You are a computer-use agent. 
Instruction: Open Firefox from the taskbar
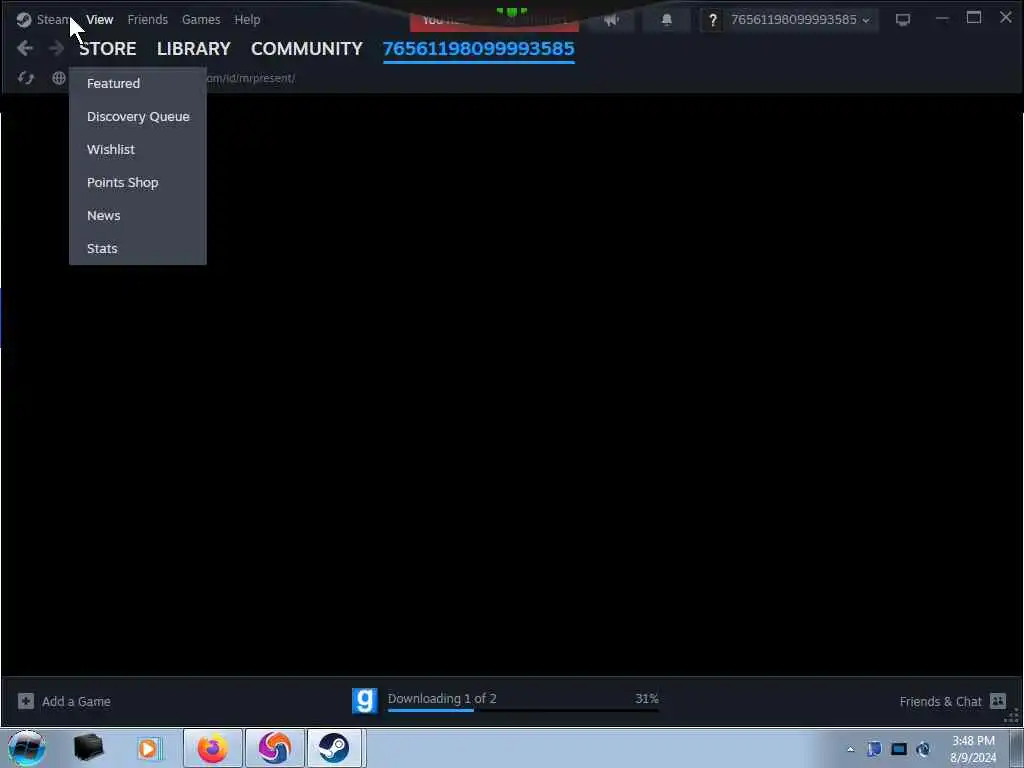point(213,748)
